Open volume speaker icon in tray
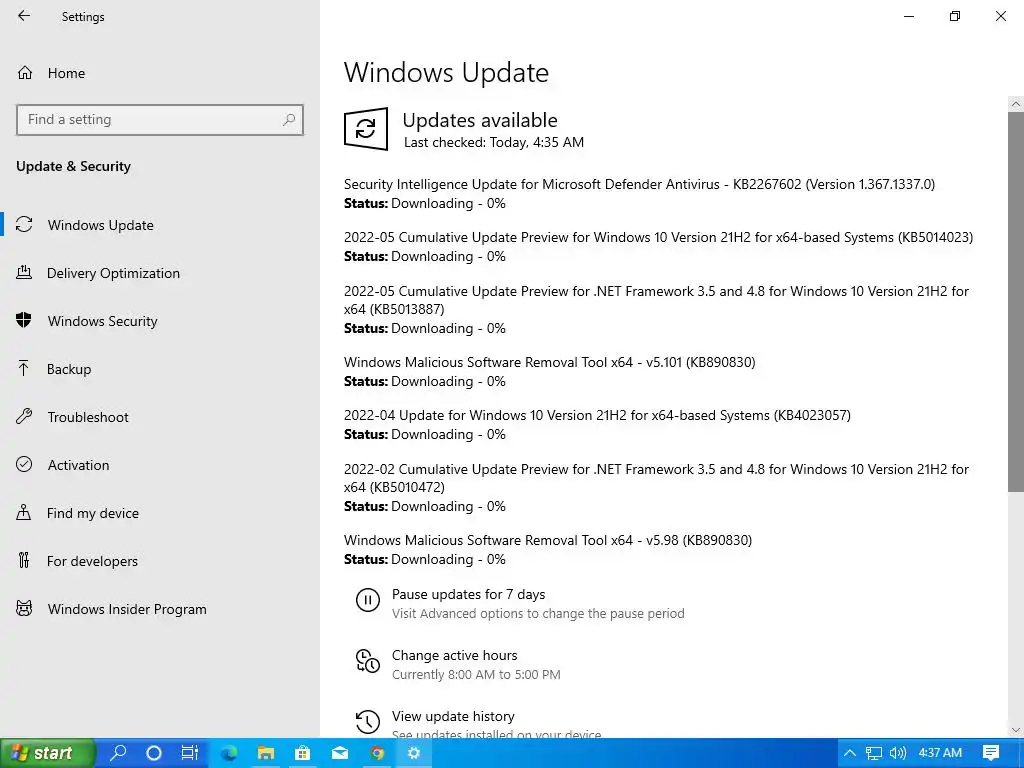This screenshot has width=1024, height=768. (x=898, y=753)
